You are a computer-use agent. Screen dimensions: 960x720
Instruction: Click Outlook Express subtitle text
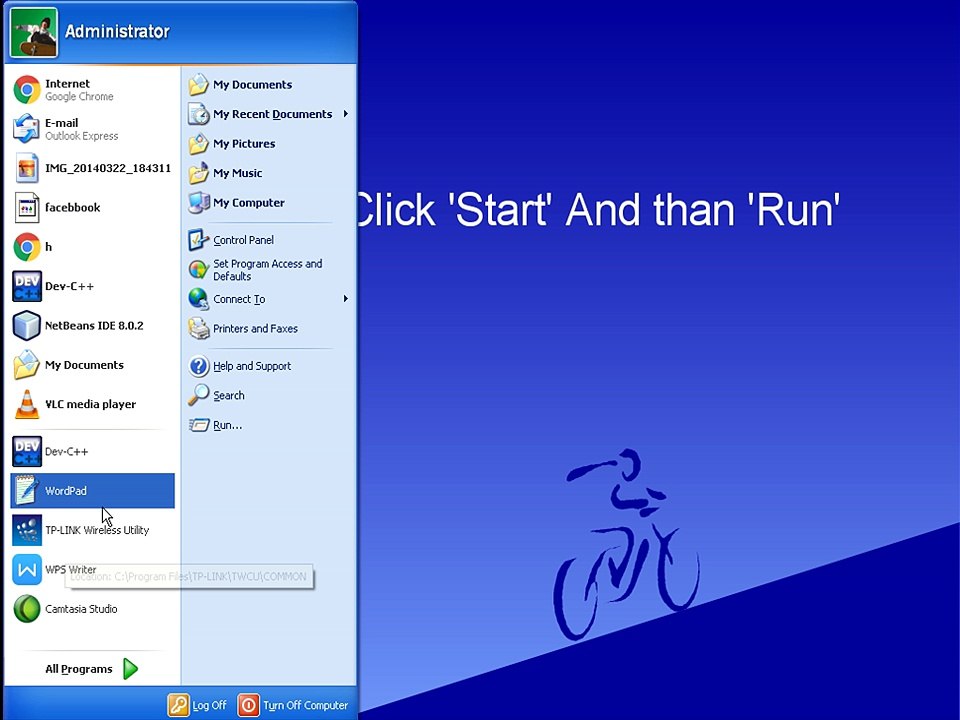click(81, 136)
